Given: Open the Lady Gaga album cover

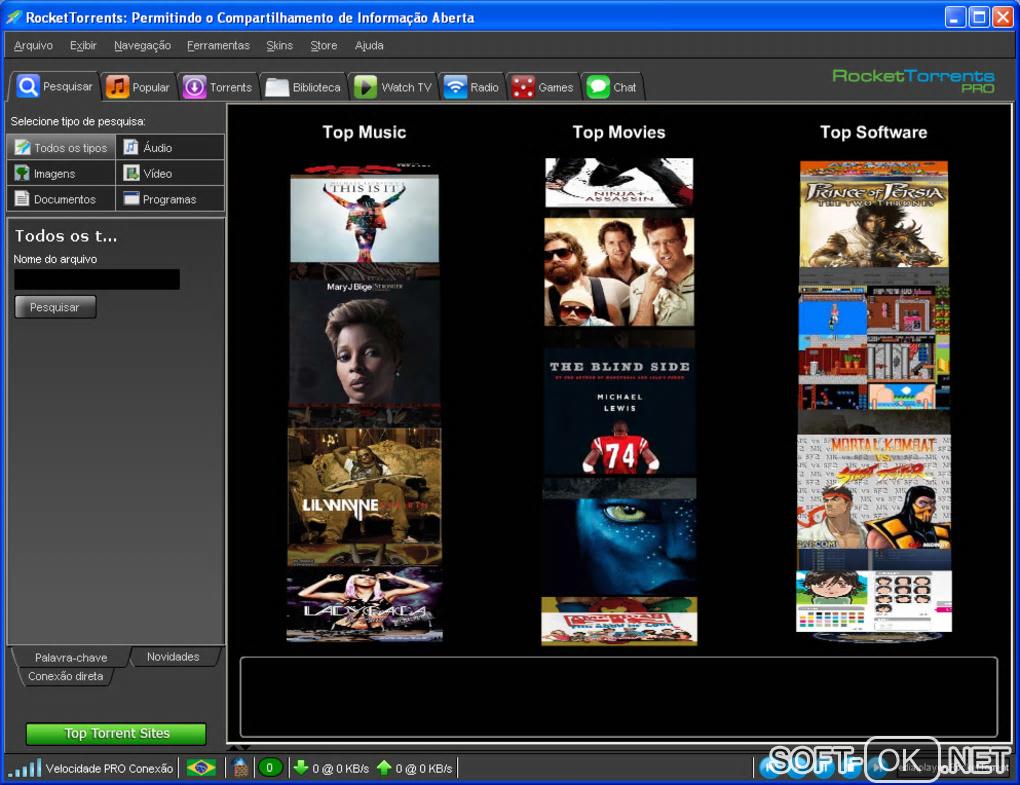Looking at the screenshot, I should point(364,604).
